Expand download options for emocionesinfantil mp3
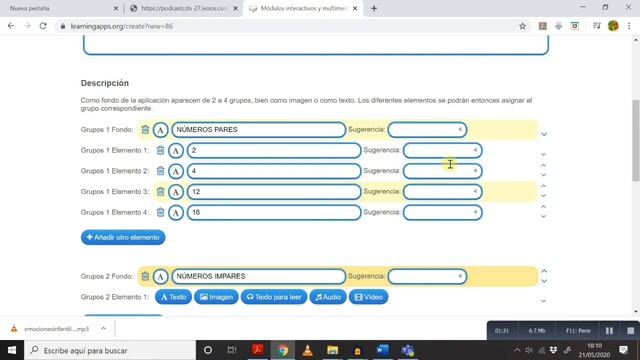The image size is (640, 360). [103, 329]
